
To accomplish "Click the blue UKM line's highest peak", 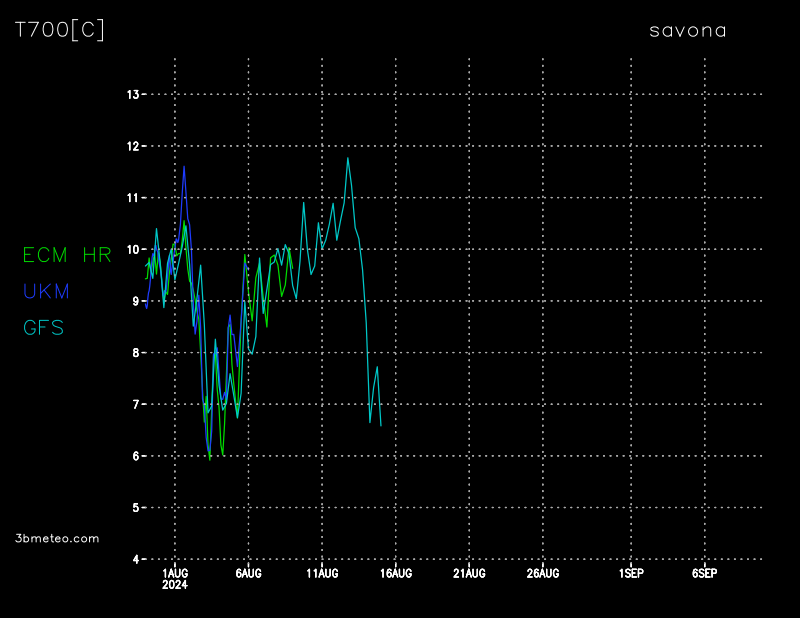I will coord(184,167).
